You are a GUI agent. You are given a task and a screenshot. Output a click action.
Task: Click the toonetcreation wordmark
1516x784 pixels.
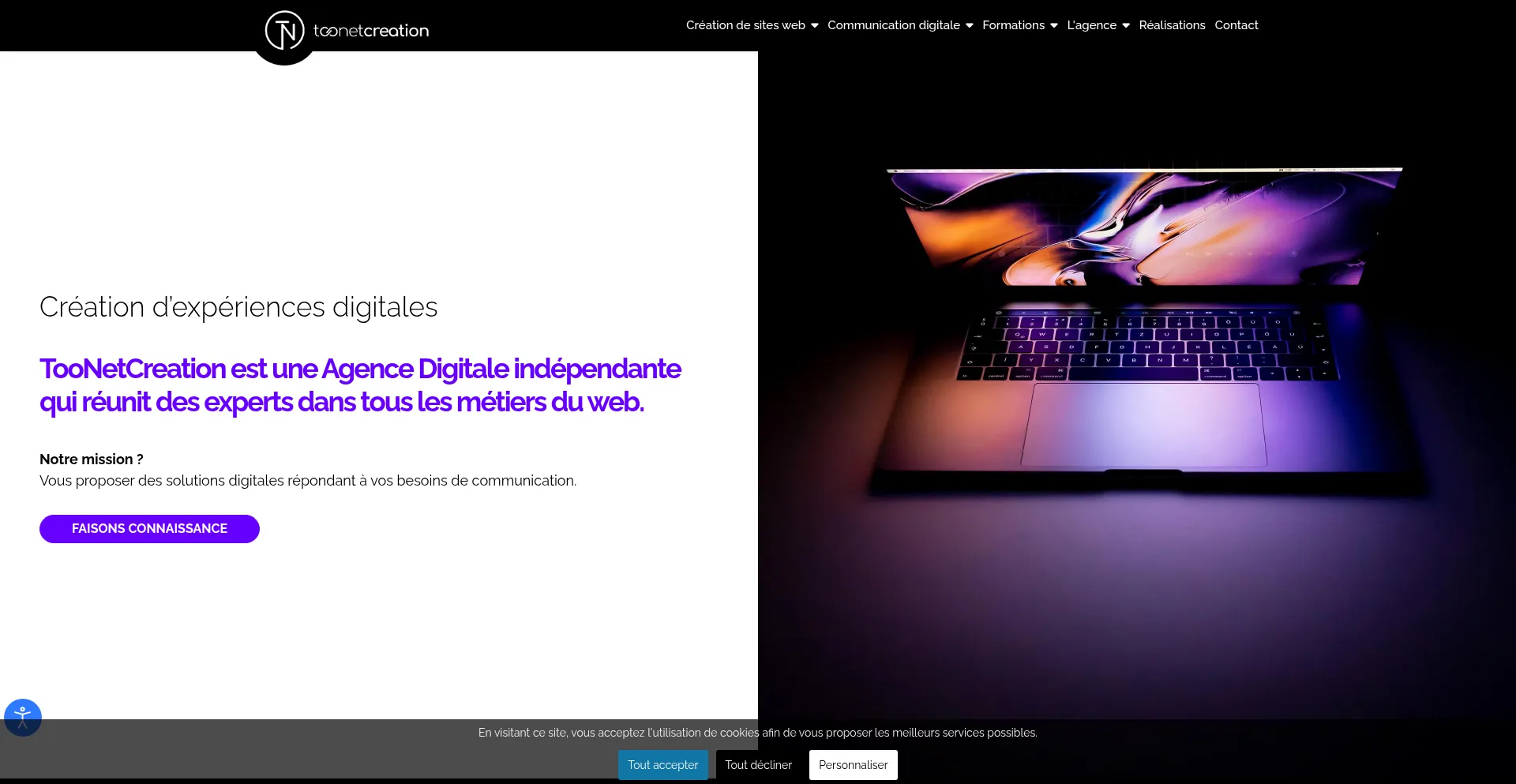click(371, 31)
